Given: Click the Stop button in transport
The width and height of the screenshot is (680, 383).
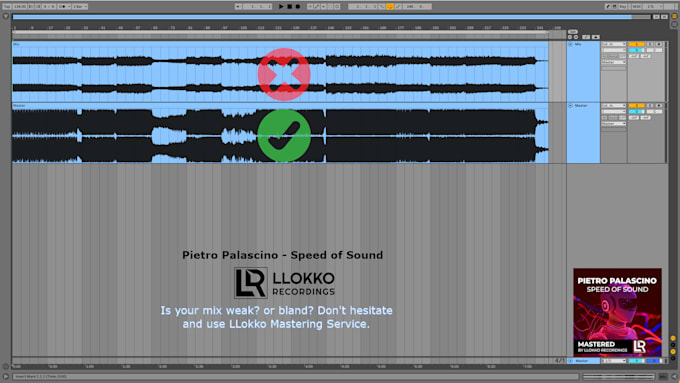Looking at the screenshot, I should (289, 7).
